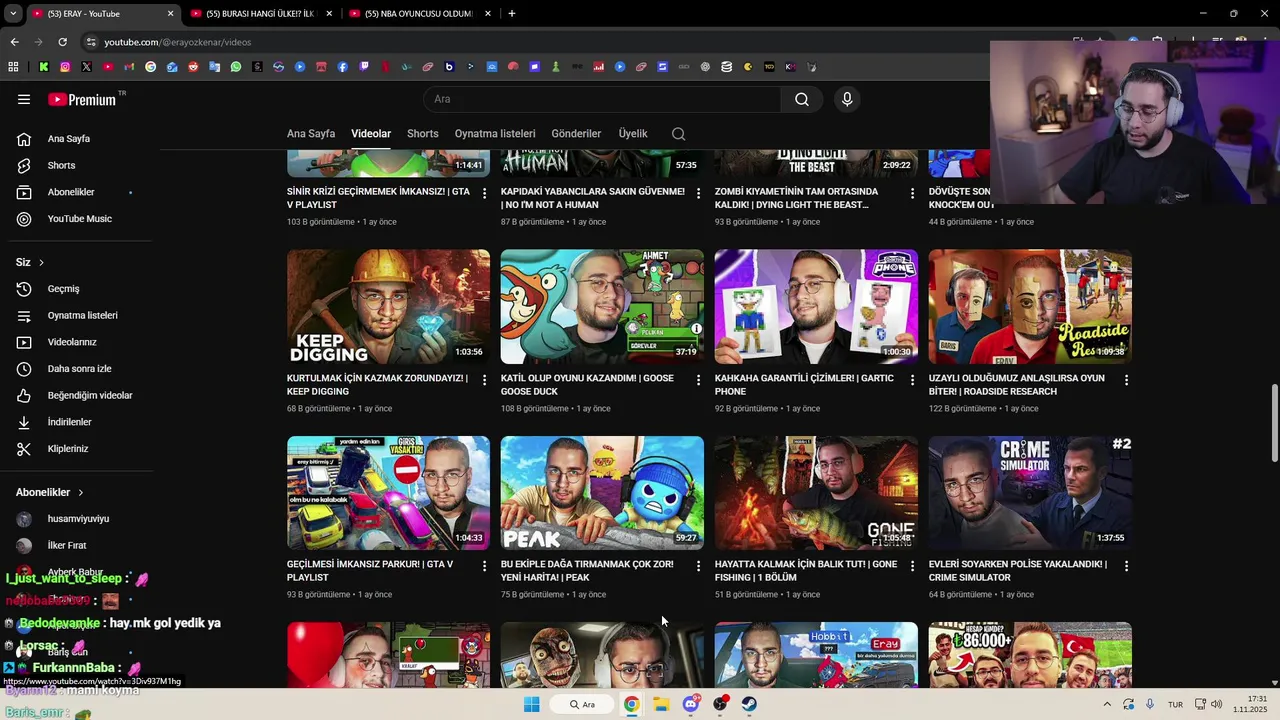The image size is (1280, 720).
Task: Activate voice search microphone
Action: (847, 99)
